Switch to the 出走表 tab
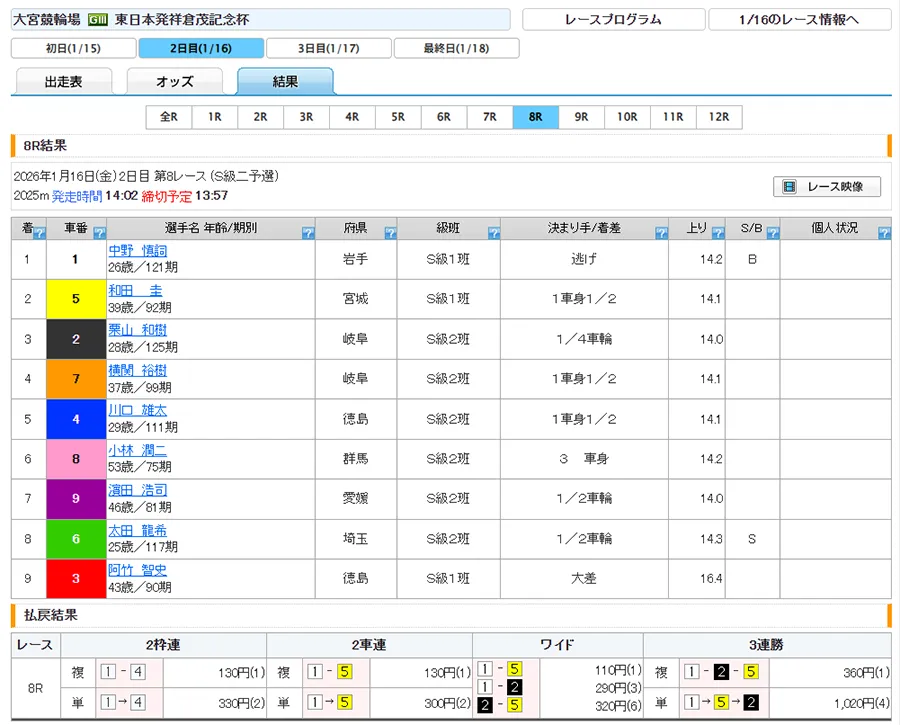The image size is (900, 725). point(64,82)
